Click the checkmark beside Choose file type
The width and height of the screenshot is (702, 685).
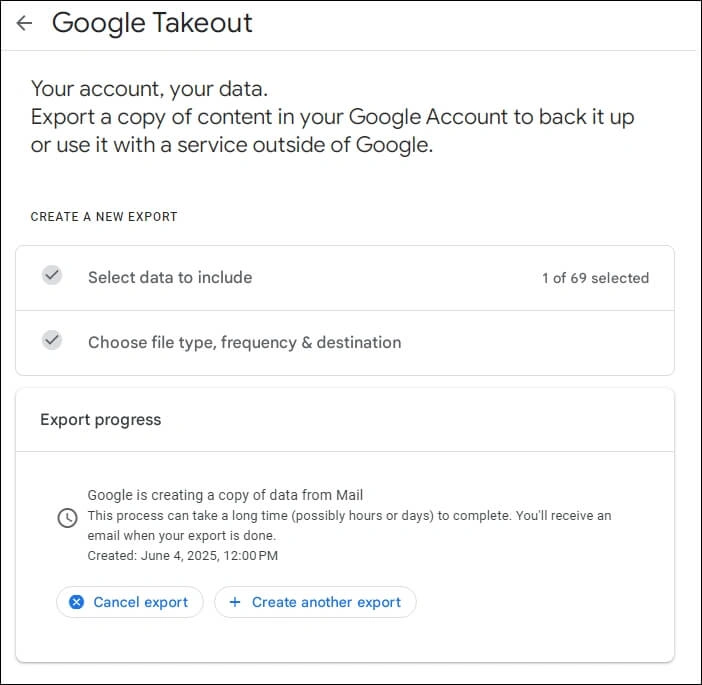52,340
